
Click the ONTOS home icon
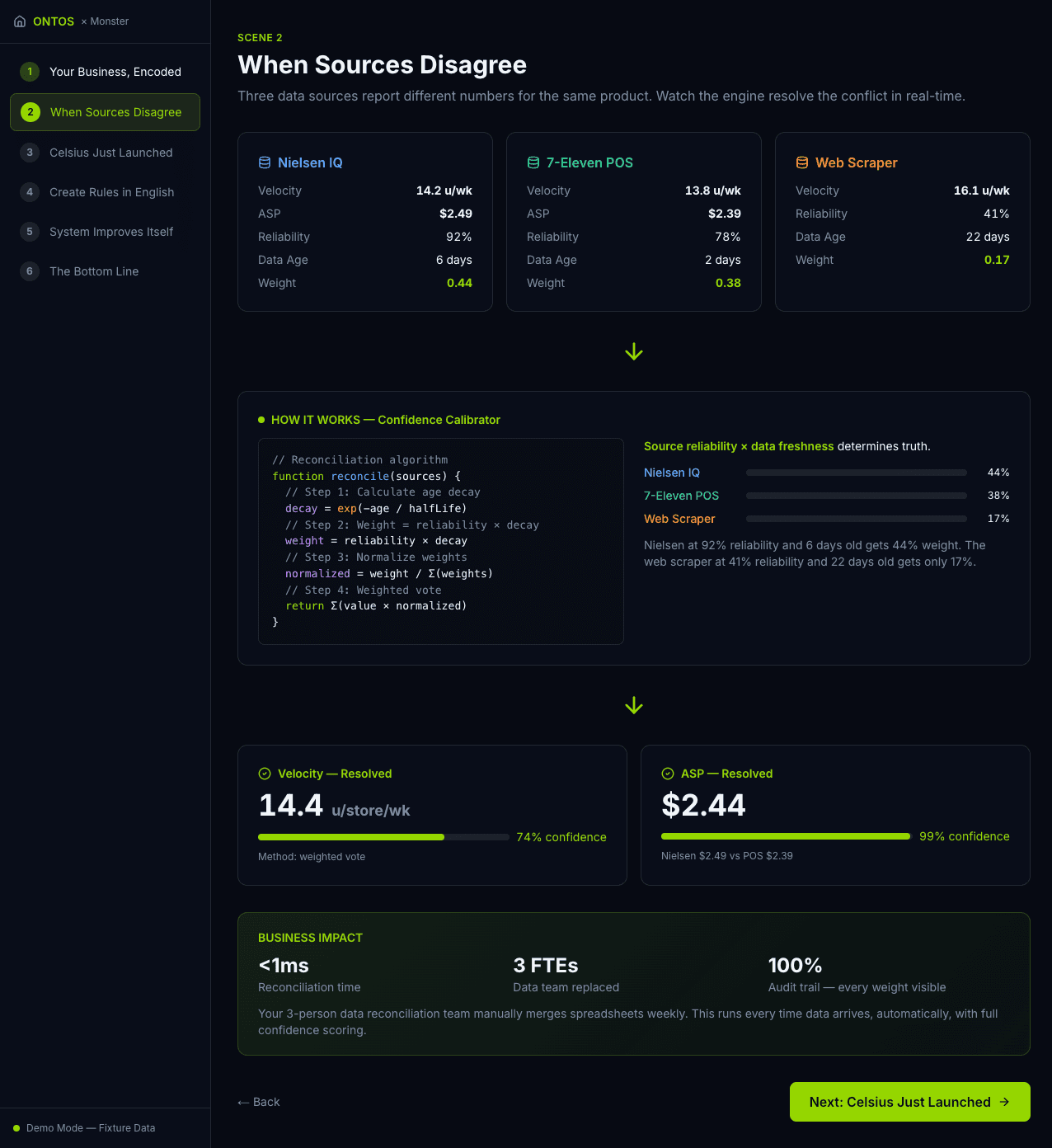click(19, 21)
